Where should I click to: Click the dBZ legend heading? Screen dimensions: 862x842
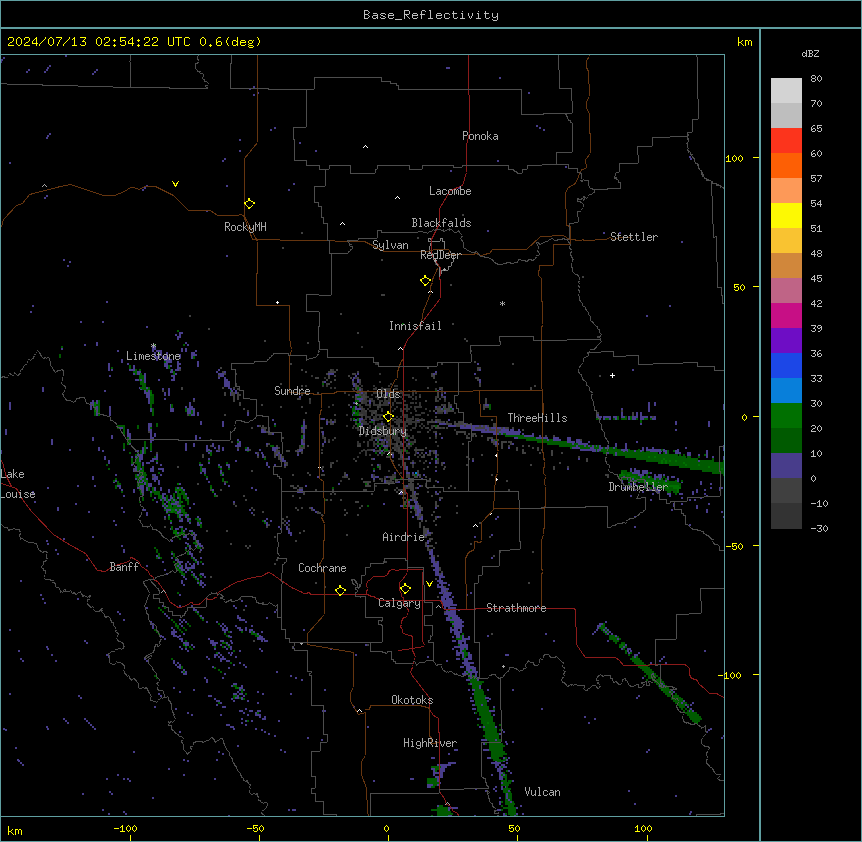pyautogui.click(x=810, y=54)
